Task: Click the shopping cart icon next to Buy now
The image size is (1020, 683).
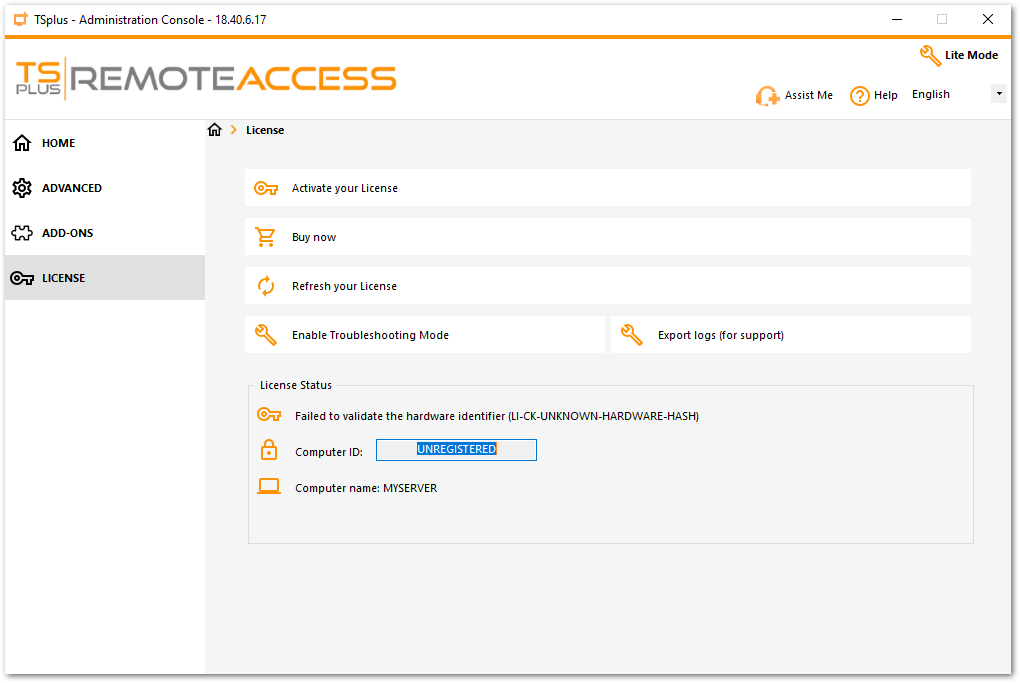Action: click(x=265, y=237)
